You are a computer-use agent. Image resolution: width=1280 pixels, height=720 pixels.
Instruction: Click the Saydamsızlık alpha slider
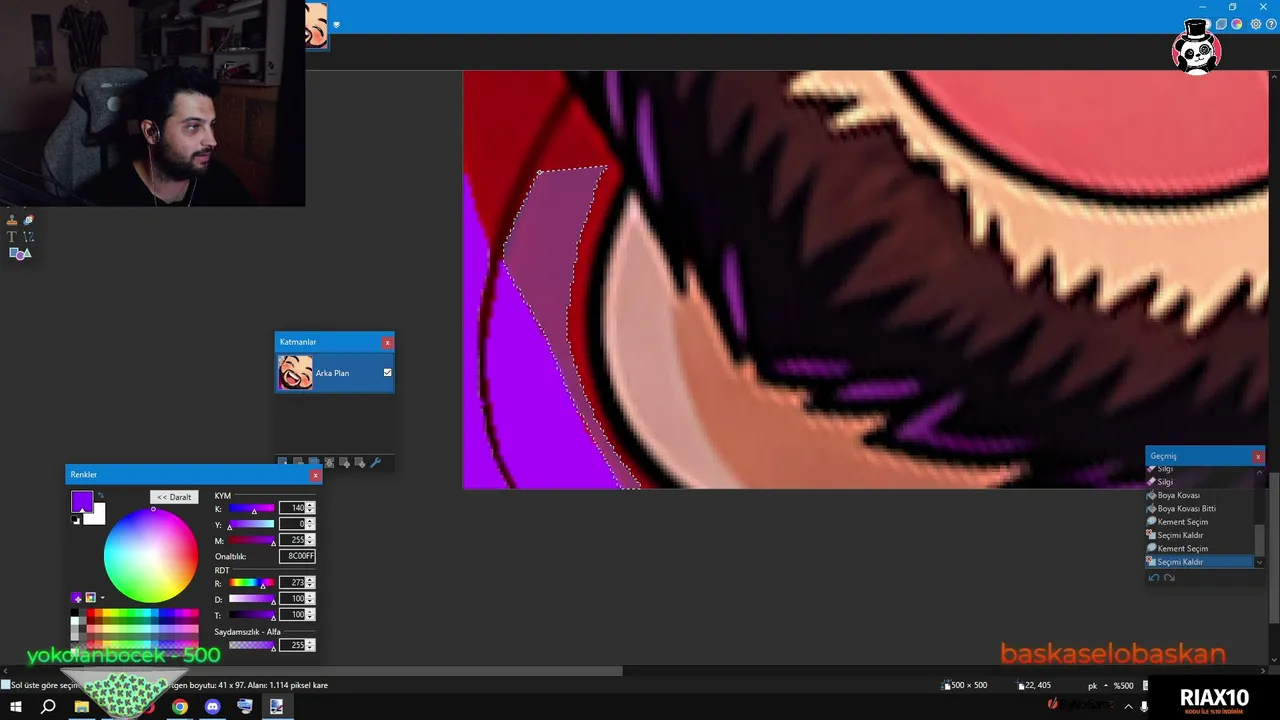[251, 645]
